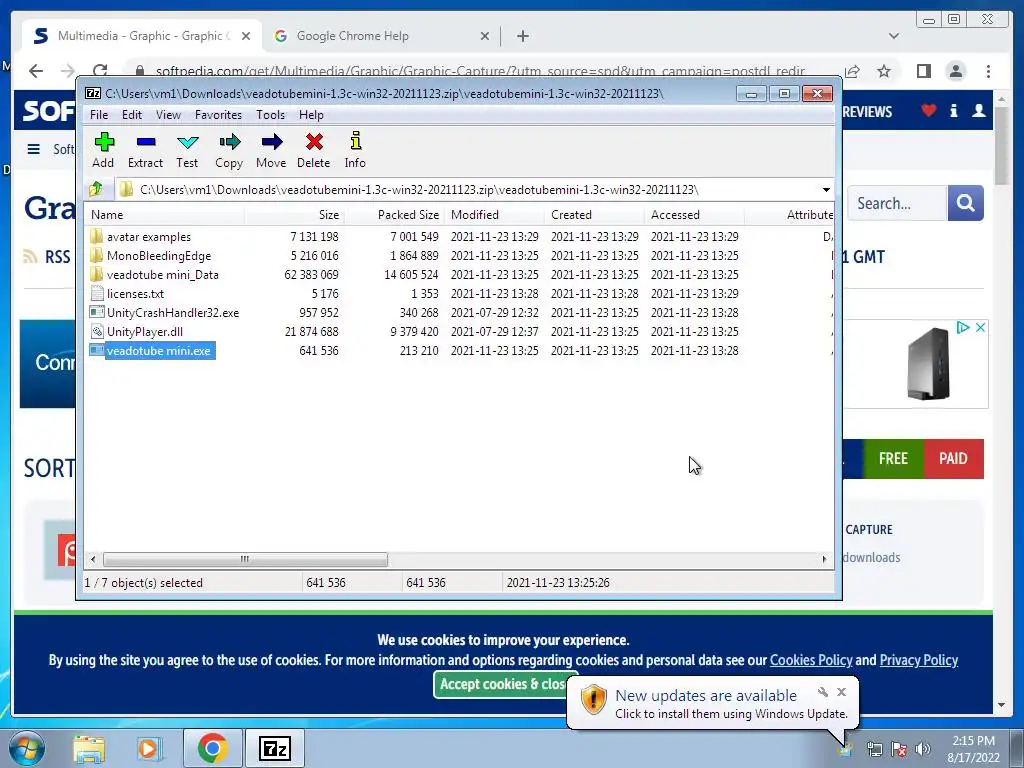Open Windows Explorer from taskbar
The width and height of the screenshot is (1024, 768).
tap(89, 748)
